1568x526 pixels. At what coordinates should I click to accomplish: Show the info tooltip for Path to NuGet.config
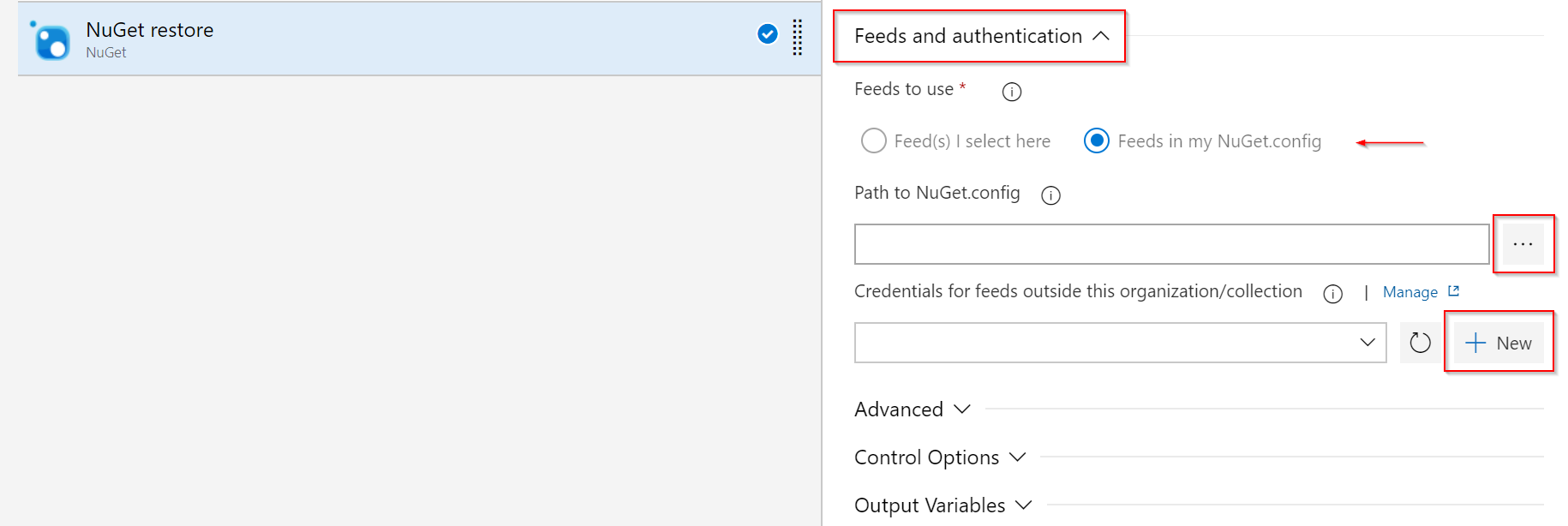tap(1050, 195)
